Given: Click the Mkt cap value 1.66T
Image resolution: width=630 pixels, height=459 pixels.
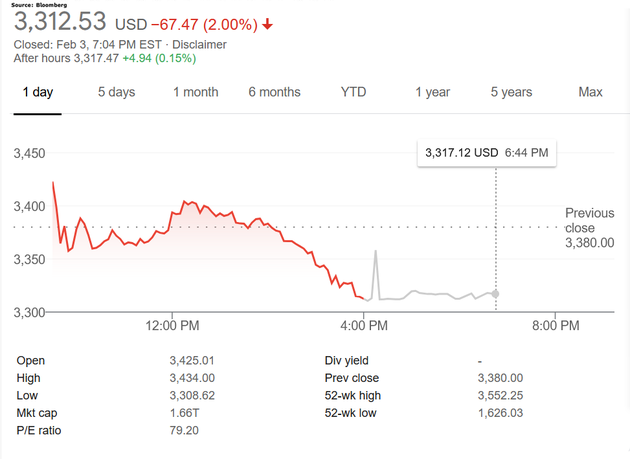Looking at the screenshot, I should (x=185, y=413).
